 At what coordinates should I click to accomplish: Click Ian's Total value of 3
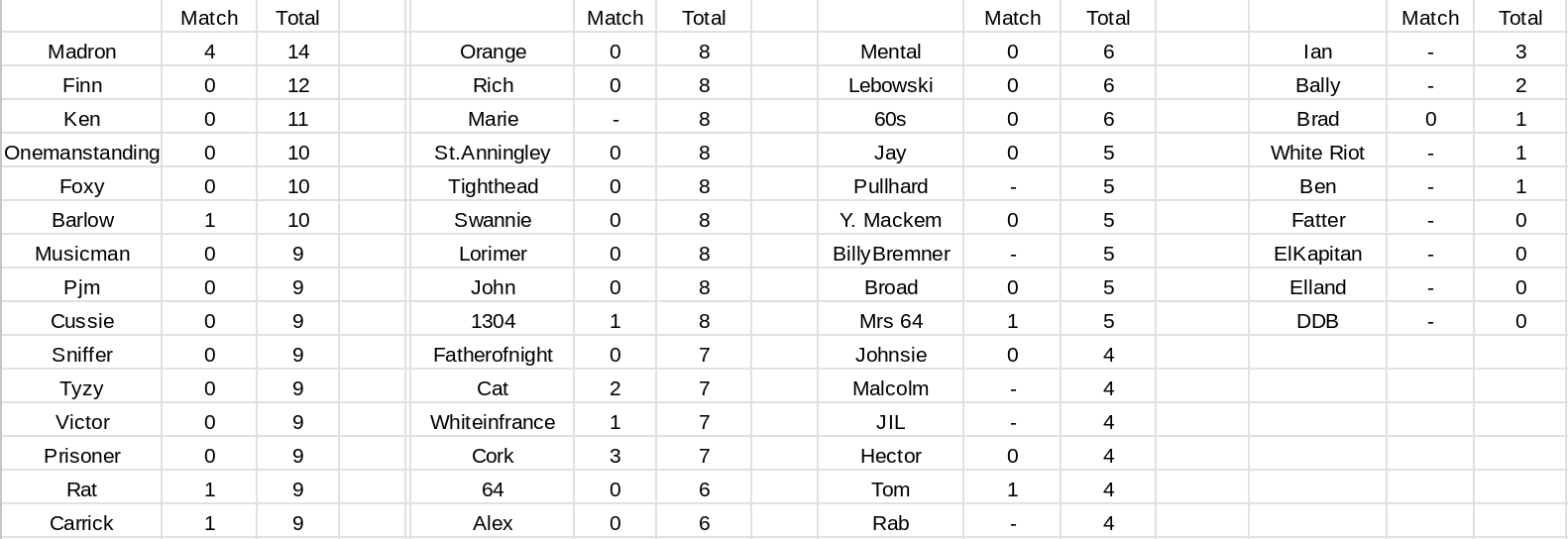[x=1520, y=52]
